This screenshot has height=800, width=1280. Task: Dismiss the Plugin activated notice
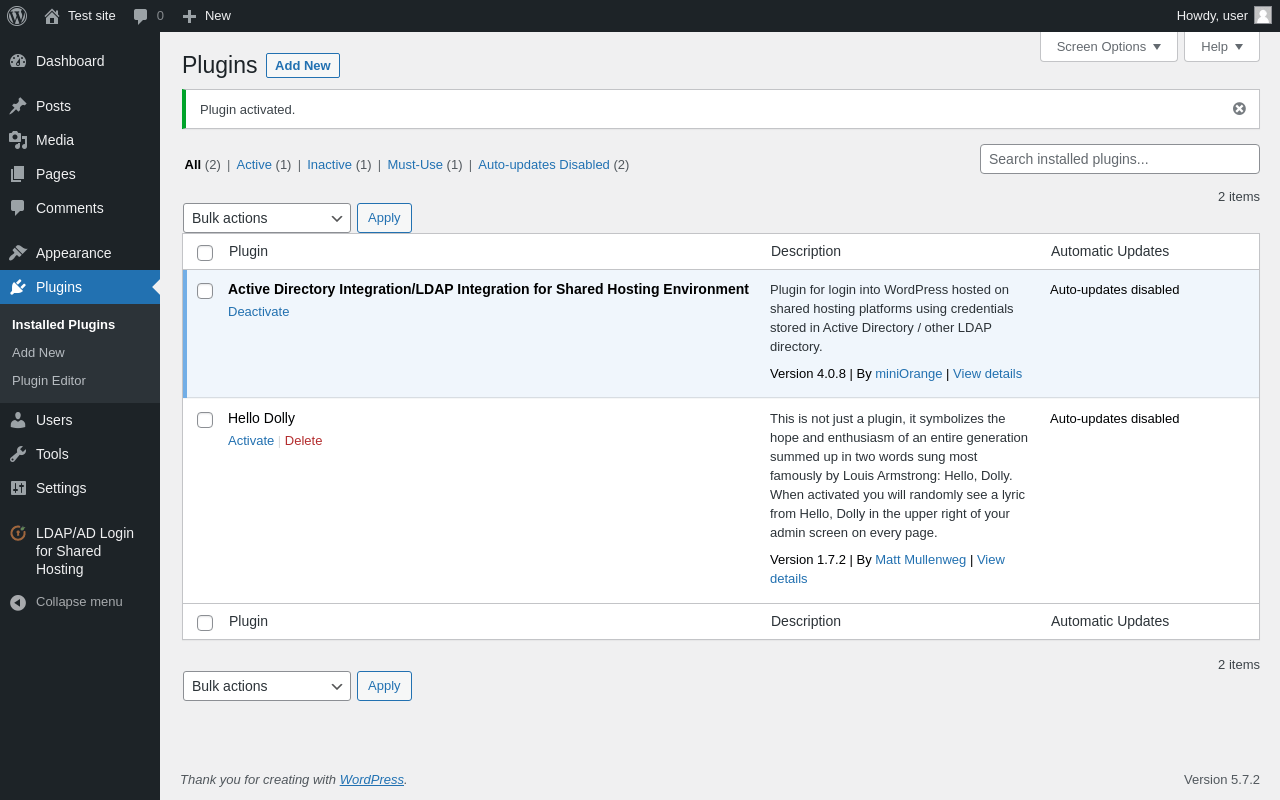point(1239,109)
